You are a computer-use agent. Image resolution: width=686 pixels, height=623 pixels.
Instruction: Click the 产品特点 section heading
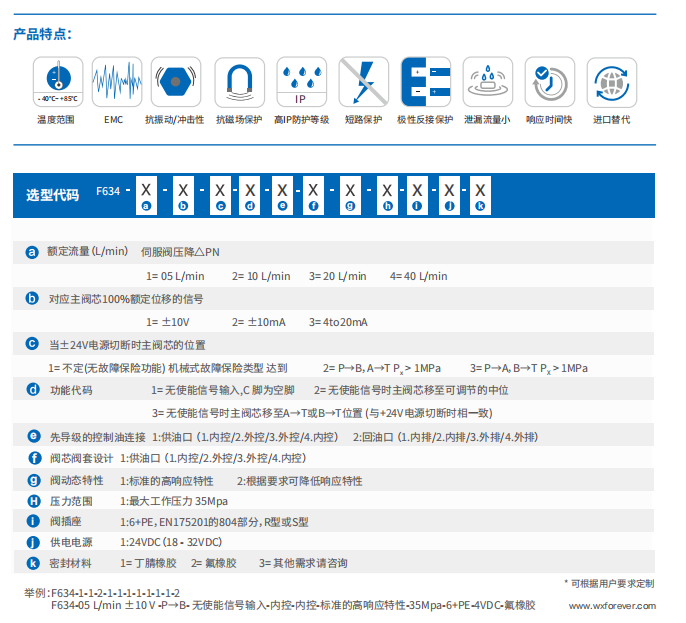[x=41, y=34]
